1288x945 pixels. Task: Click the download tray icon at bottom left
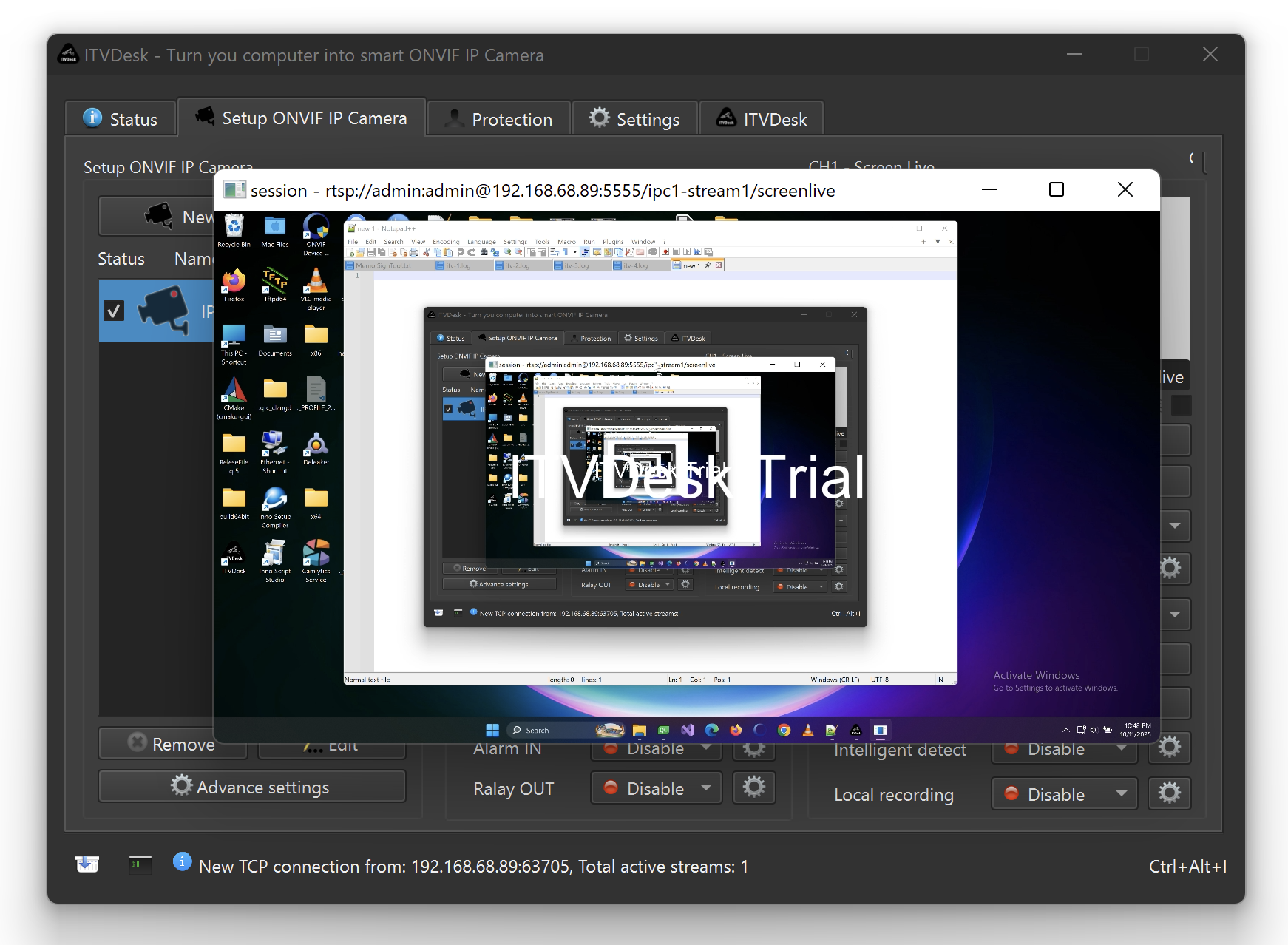pyautogui.click(x=87, y=862)
